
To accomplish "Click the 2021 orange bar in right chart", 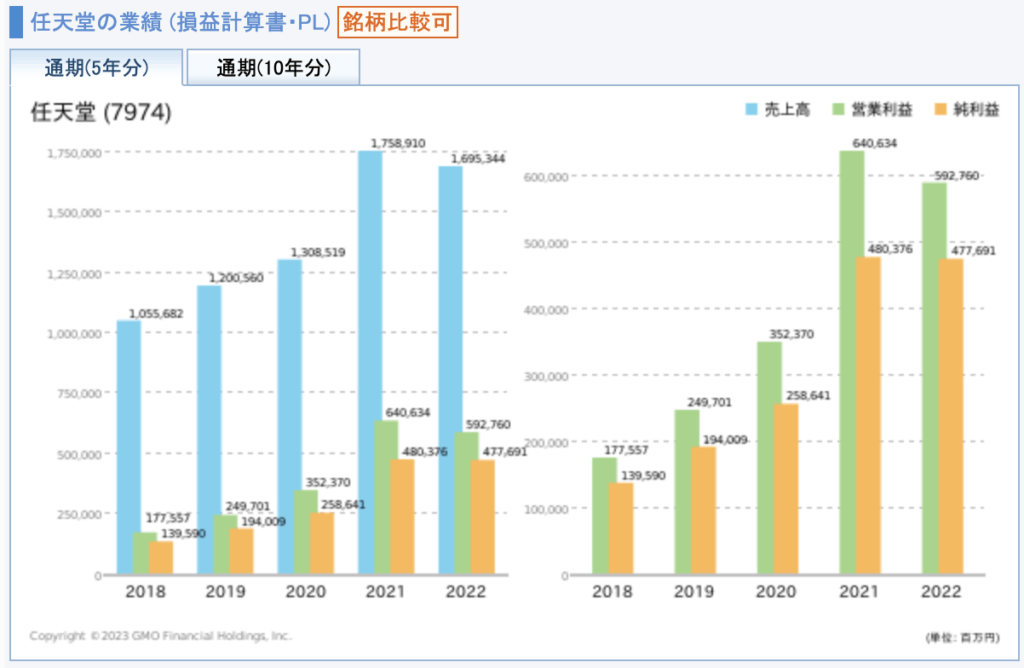I will (x=869, y=415).
